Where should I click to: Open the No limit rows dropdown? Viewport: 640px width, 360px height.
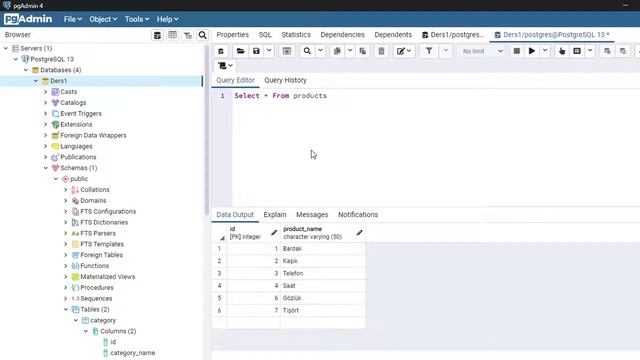tap(482, 51)
